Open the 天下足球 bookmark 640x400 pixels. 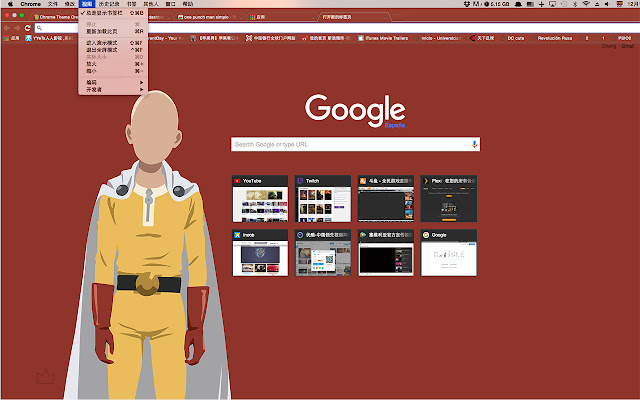pyautogui.click(x=482, y=38)
